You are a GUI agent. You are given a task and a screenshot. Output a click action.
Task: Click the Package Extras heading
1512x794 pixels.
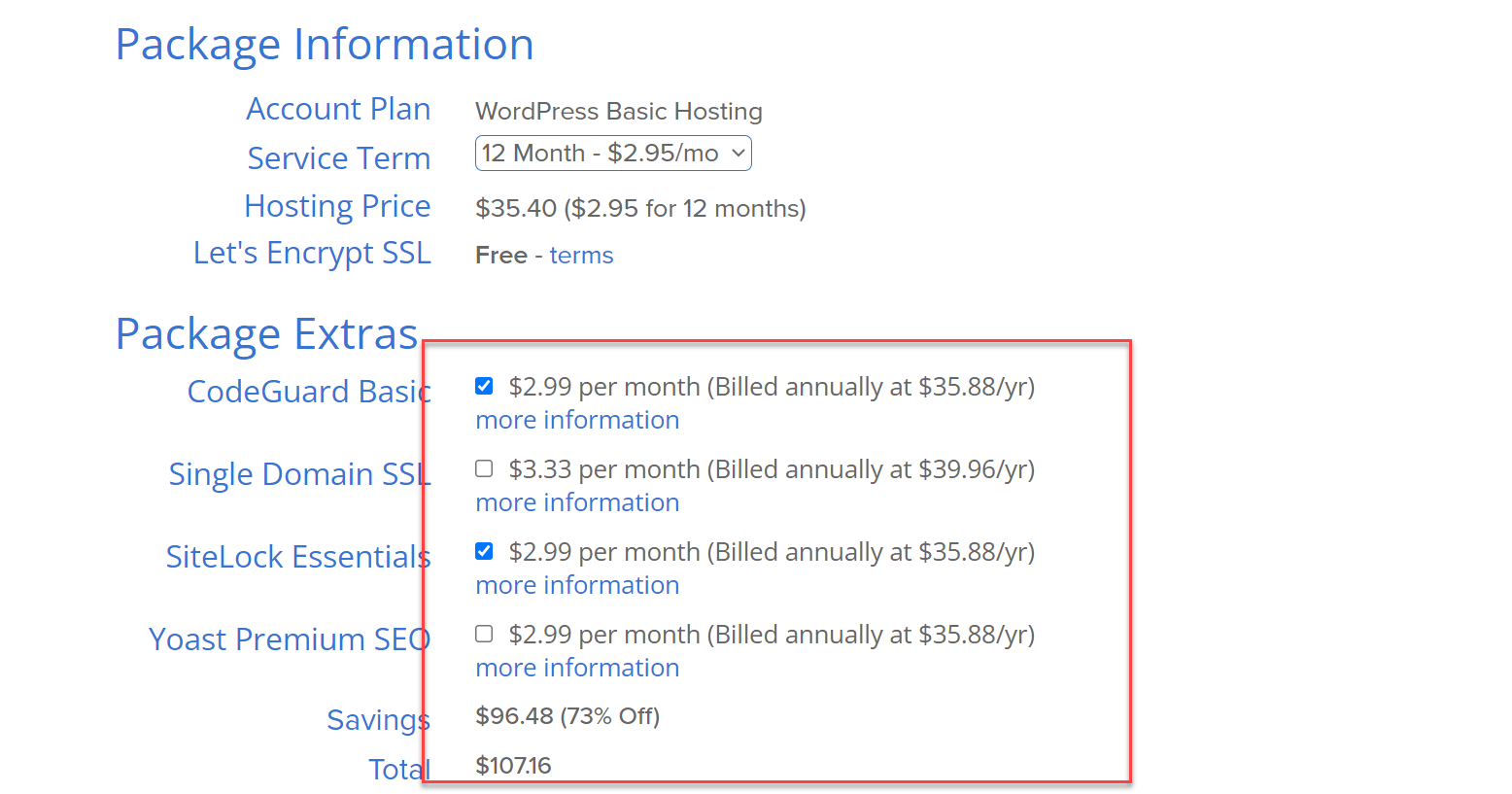click(x=266, y=334)
